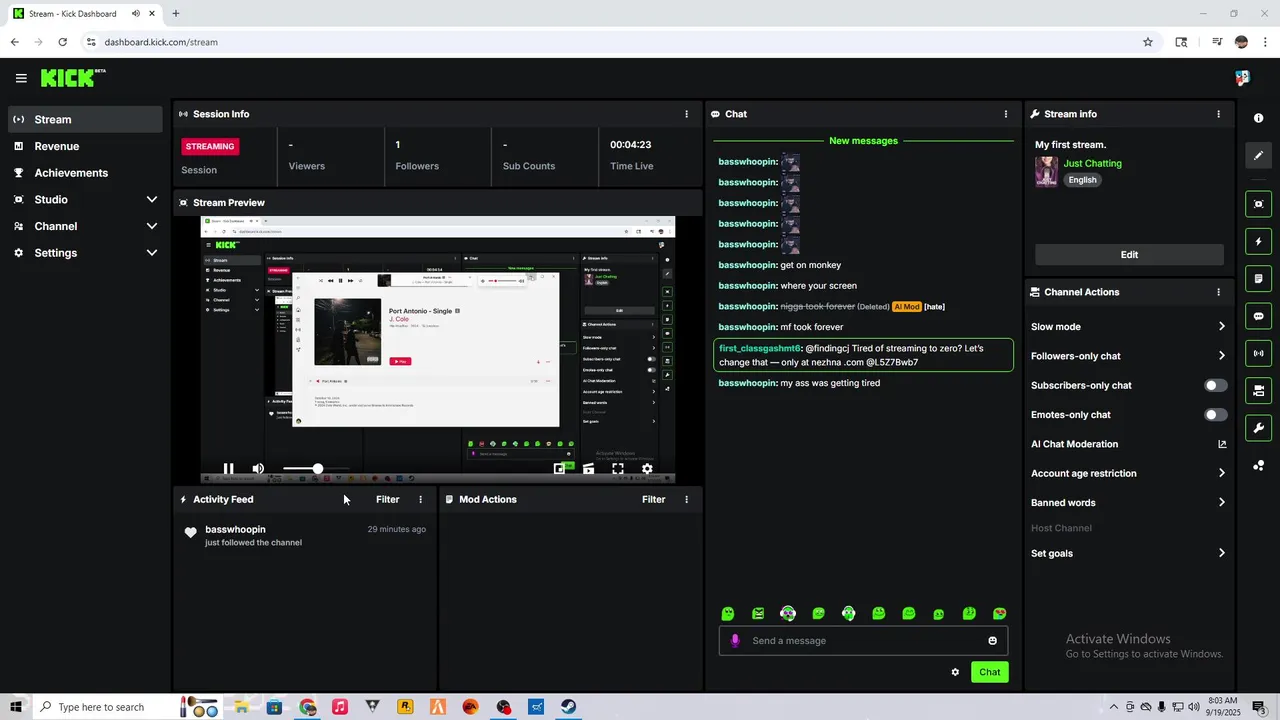Go to Stream in sidebar
The width and height of the screenshot is (1280, 720).
85,119
